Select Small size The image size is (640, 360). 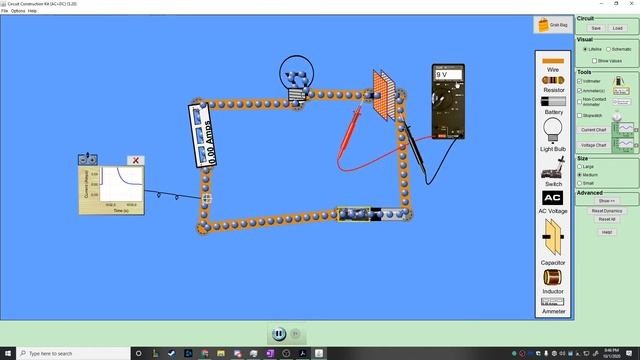tap(580, 183)
